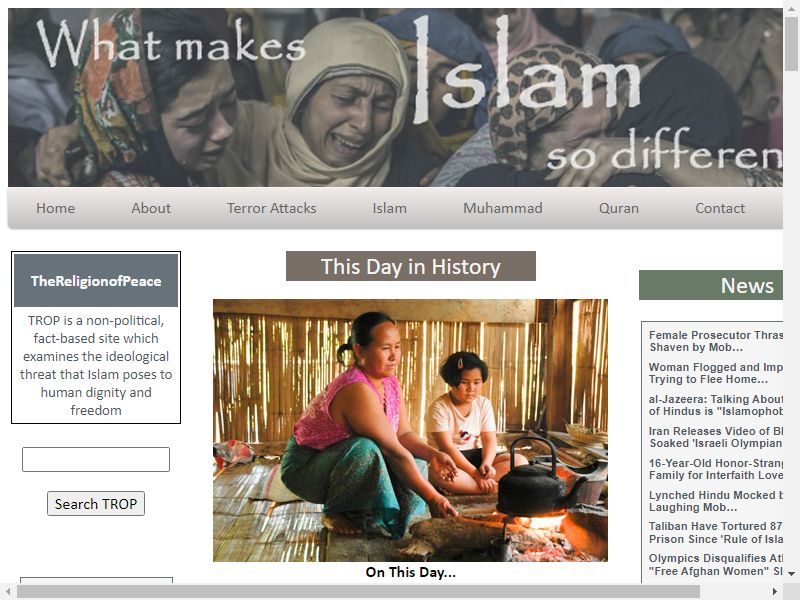Open the Woman Flogged news link
800x600 pixels.
[716, 373]
